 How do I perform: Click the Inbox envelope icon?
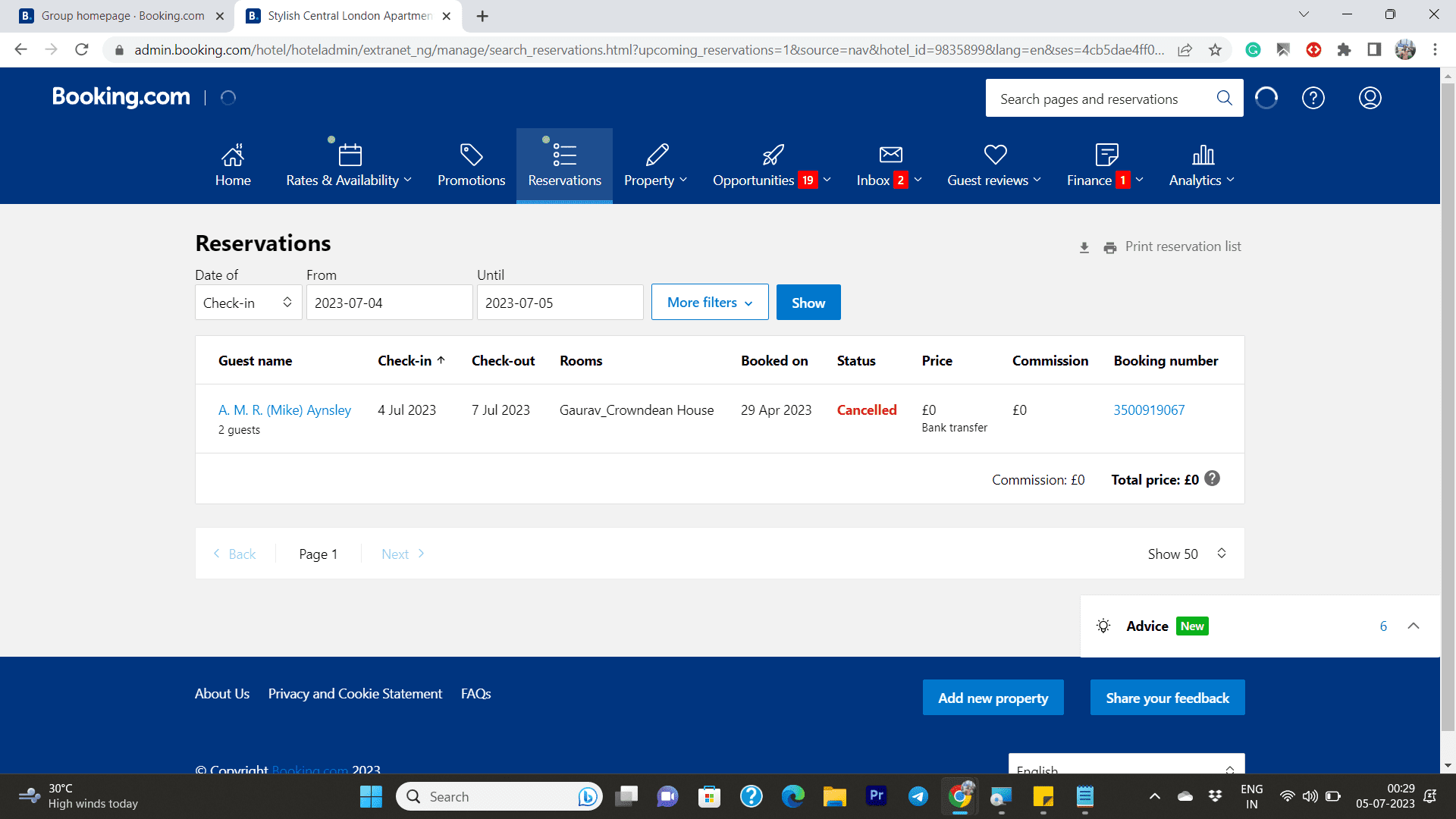click(x=890, y=154)
